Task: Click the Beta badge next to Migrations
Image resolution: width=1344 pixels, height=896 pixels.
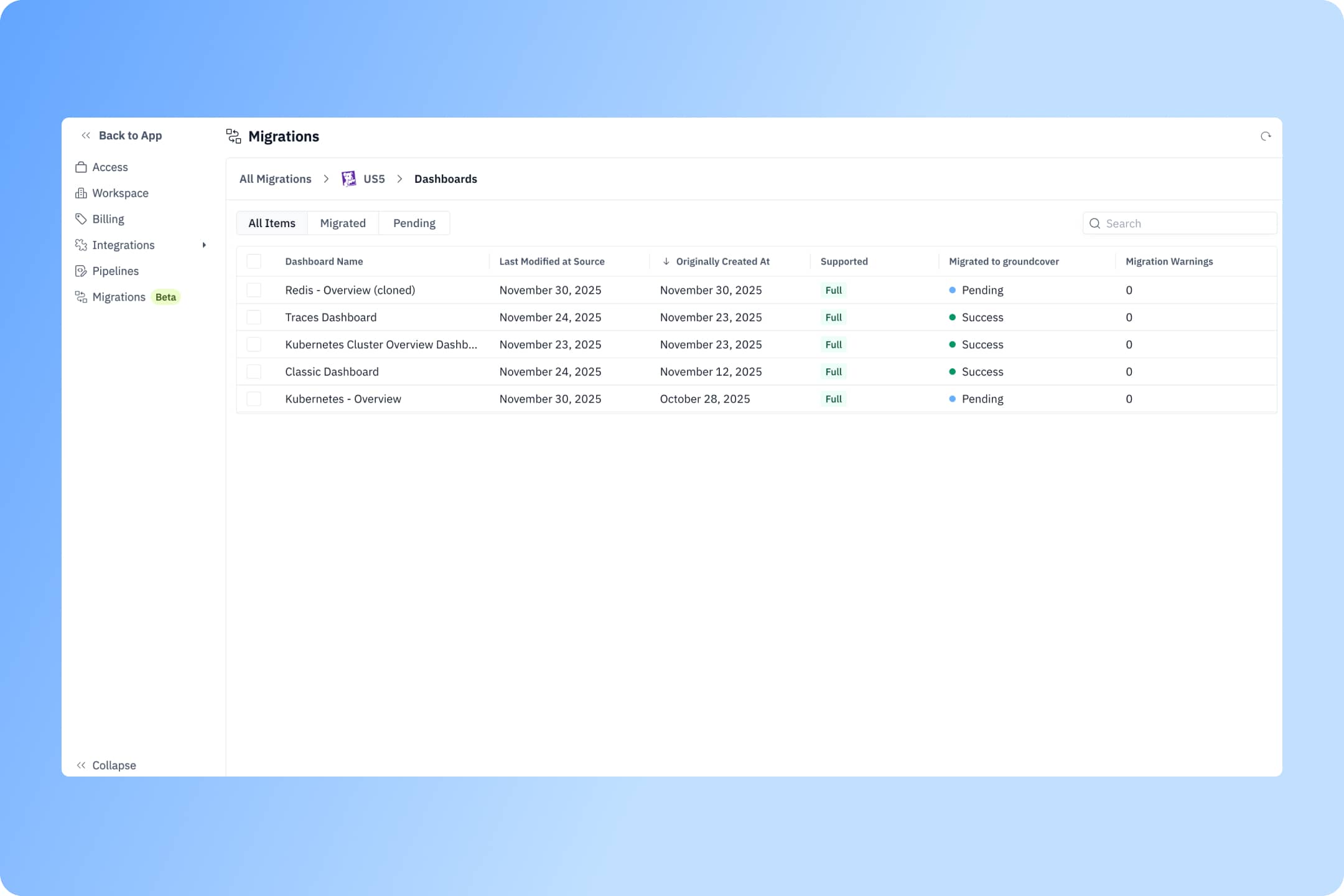Action: (166, 297)
